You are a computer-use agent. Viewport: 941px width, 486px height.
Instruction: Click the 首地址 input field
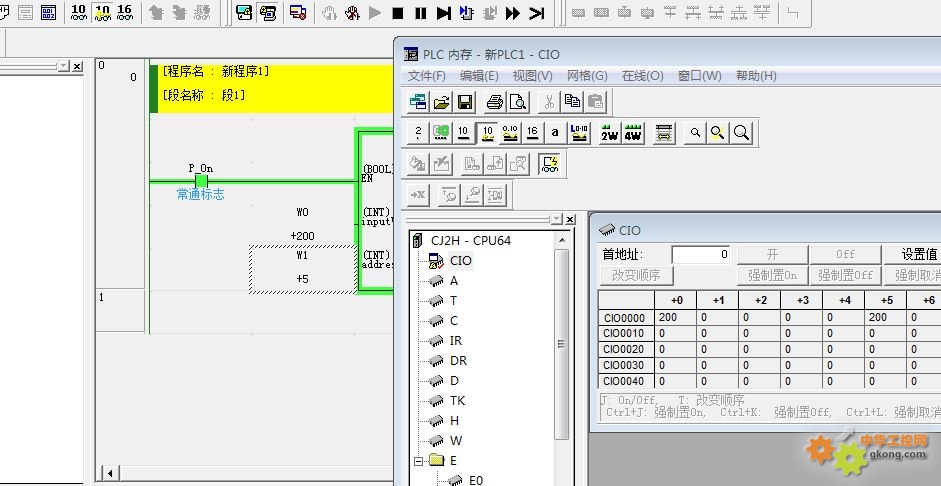[701, 254]
